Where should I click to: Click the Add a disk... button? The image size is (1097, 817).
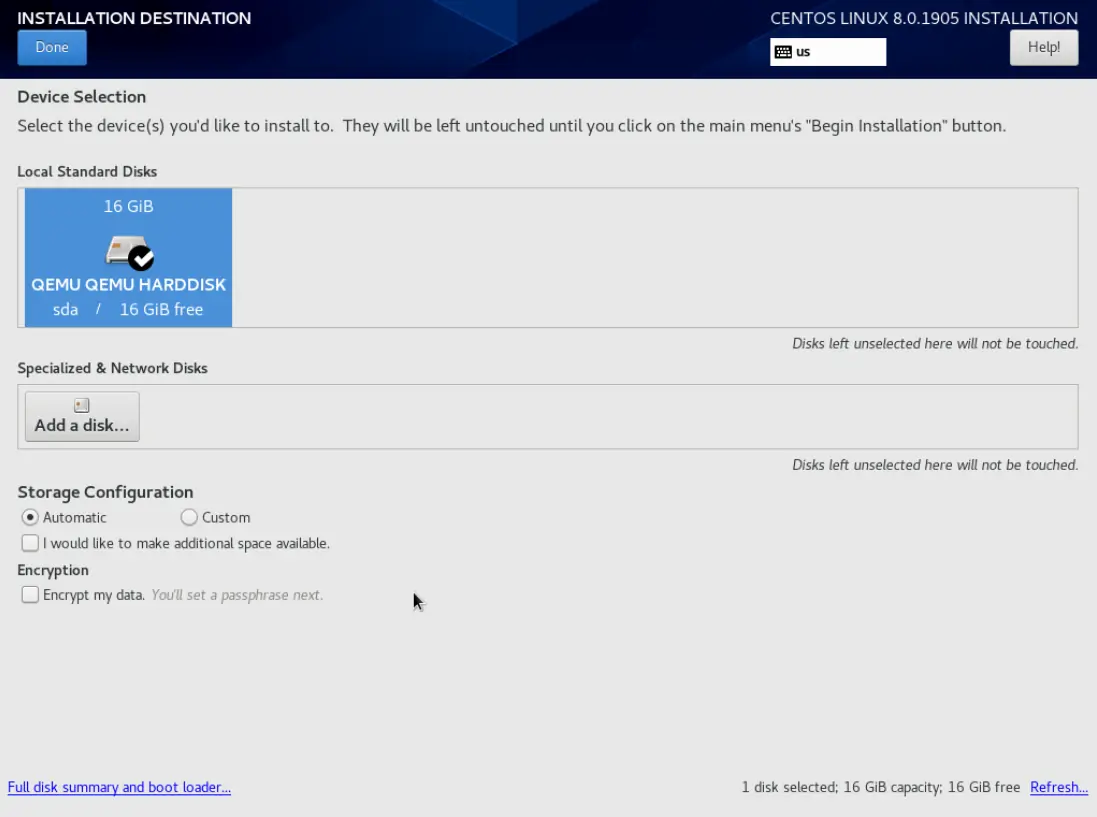[x=82, y=416]
